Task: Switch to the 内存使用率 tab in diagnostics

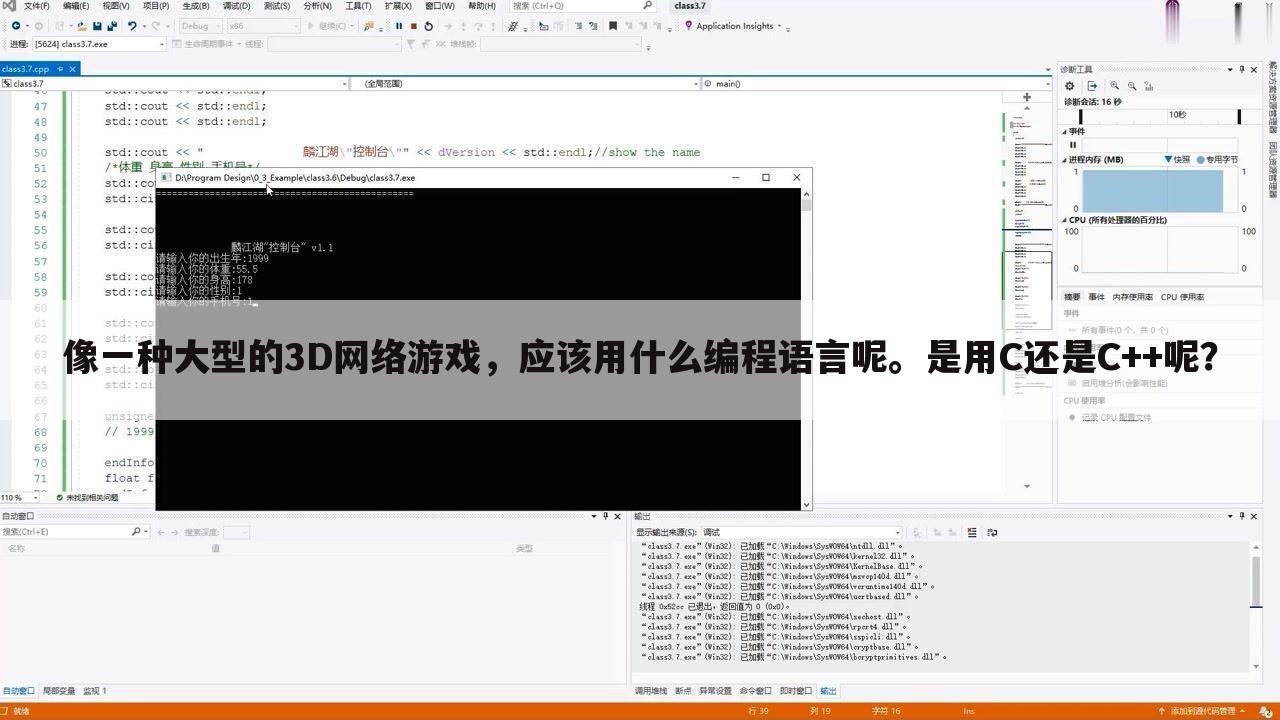Action: click(x=1132, y=297)
